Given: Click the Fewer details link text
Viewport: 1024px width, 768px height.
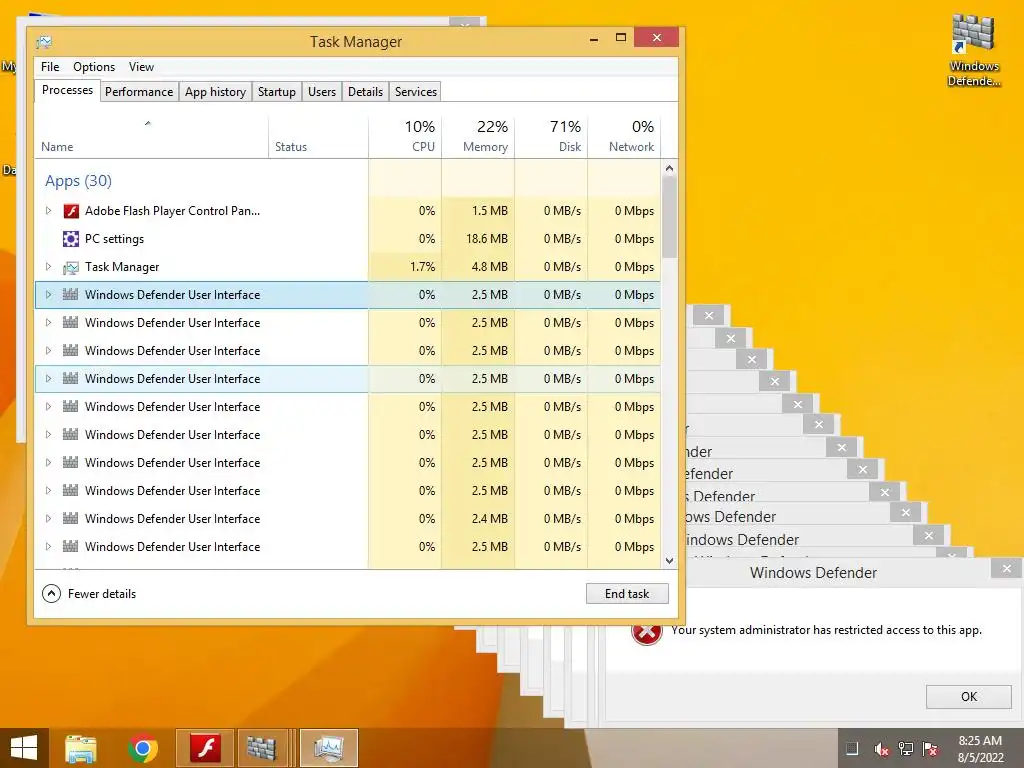Looking at the screenshot, I should [x=102, y=594].
